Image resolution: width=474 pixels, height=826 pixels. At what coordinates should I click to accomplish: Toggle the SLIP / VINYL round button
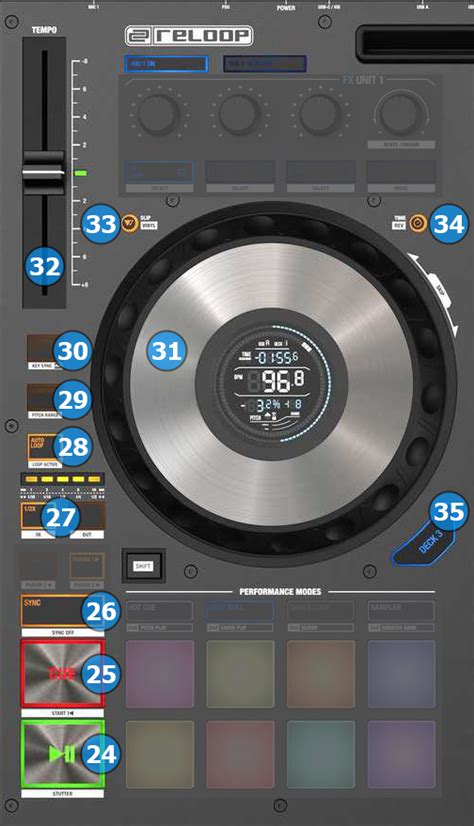click(x=130, y=223)
